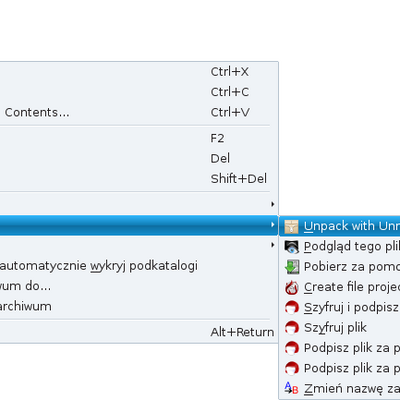This screenshot has width=400, height=400.
Task: Expand the submenu arrow below the highlighted row
Action: coord(273,245)
